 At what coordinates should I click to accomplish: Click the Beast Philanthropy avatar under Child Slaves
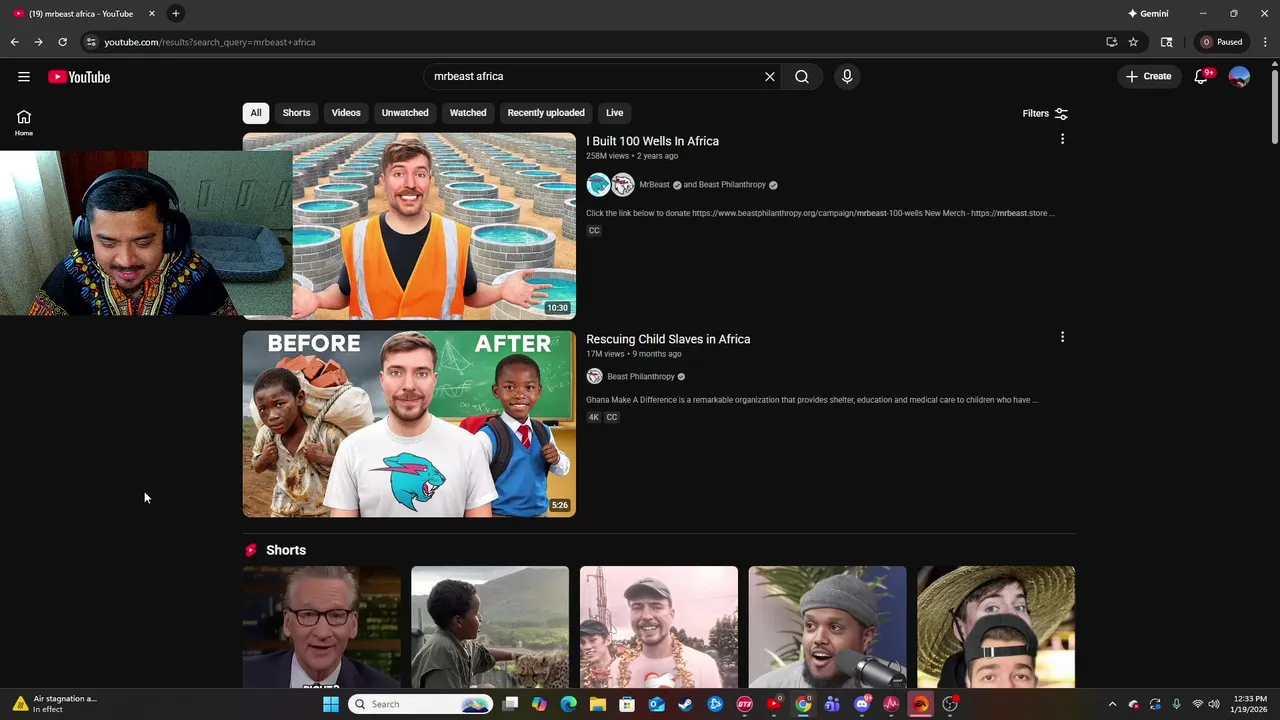pyautogui.click(x=594, y=377)
